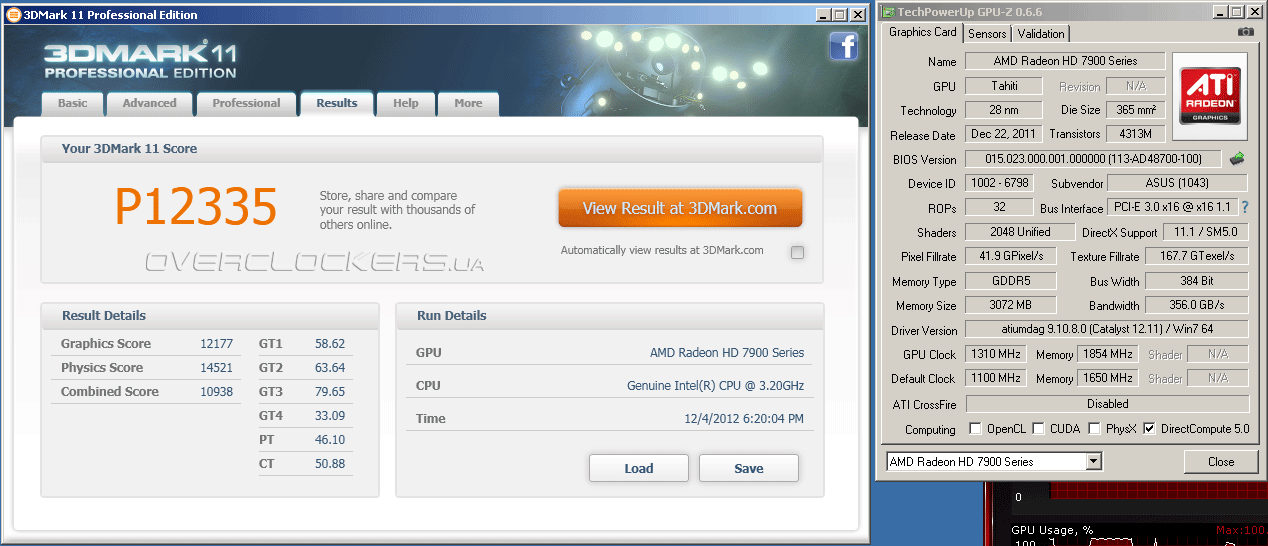Click the PT value 46.10
This screenshot has height=546, width=1268.
click(330, 439)
